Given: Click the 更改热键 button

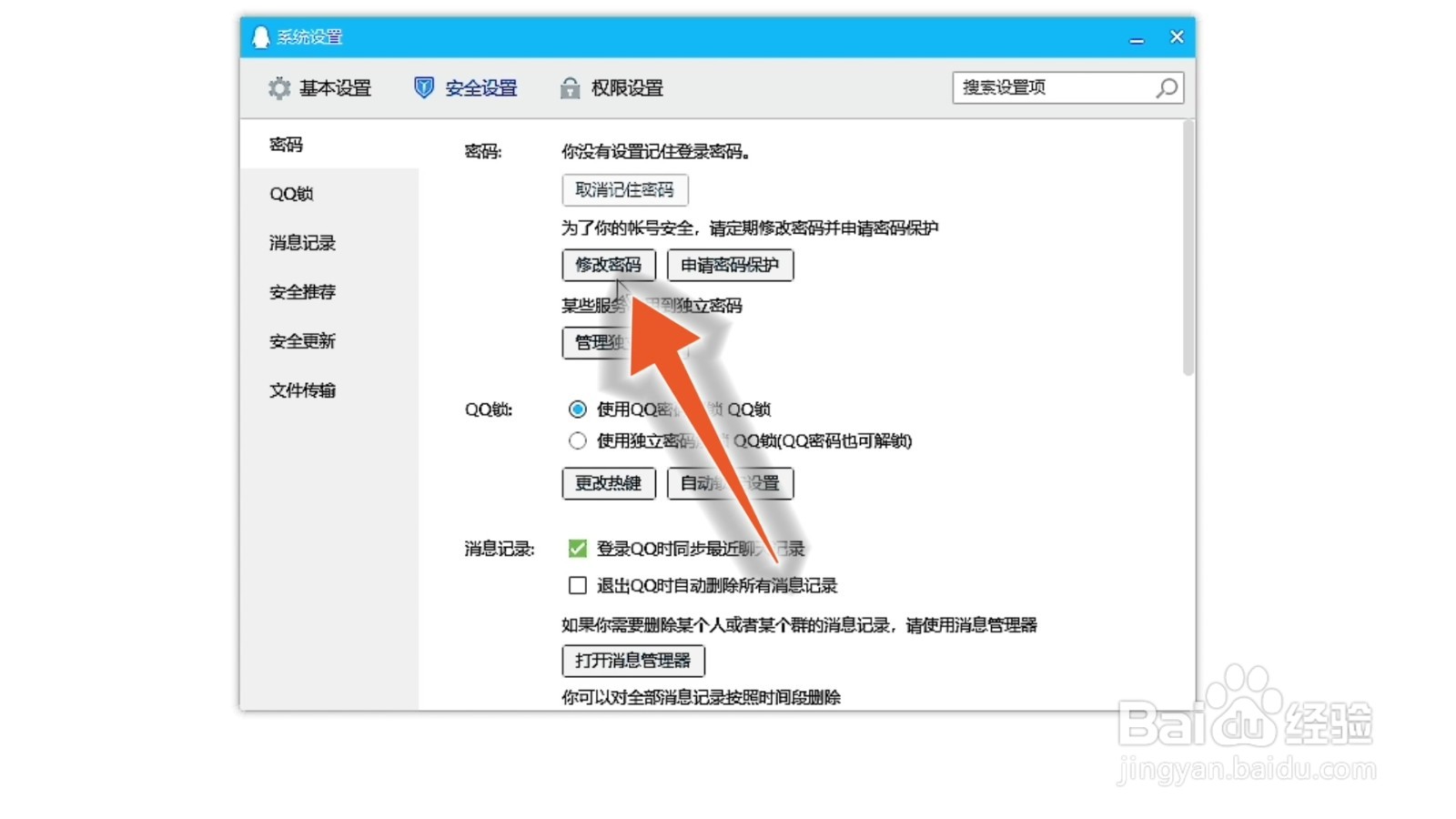Looking at the screenshot, I should (x=609, y=483).
